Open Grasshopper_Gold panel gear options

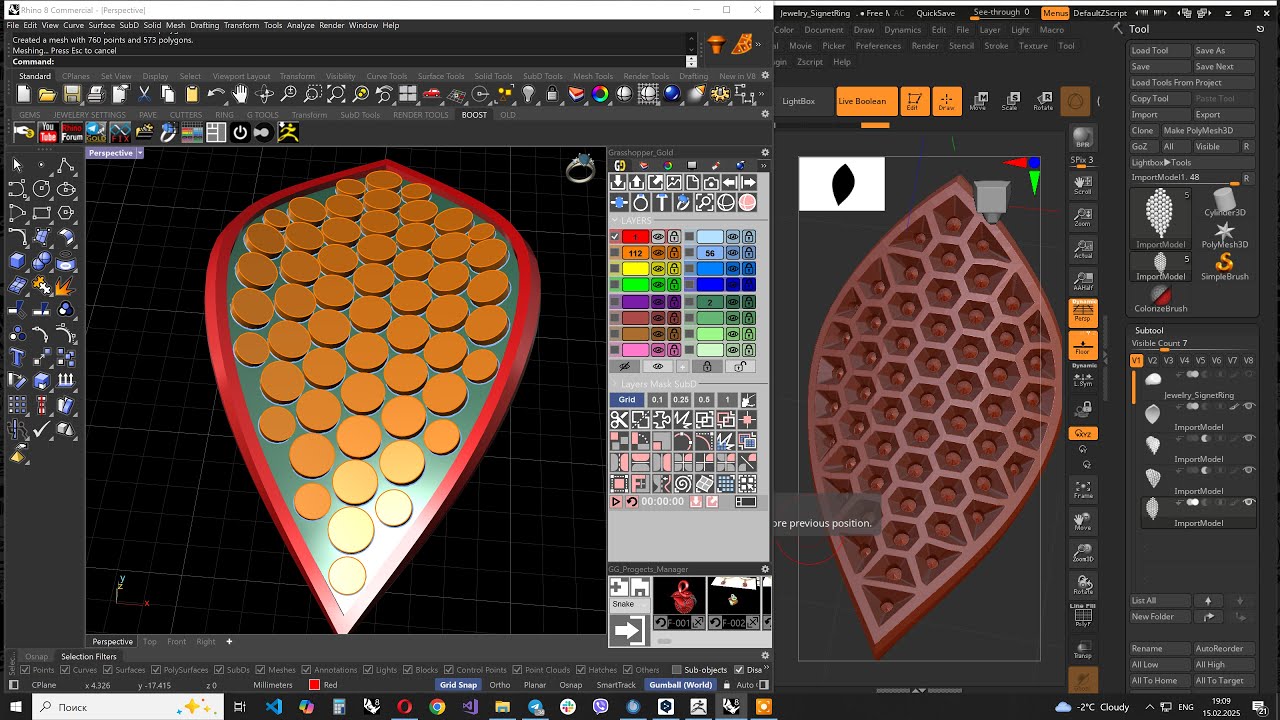(765, 153)
